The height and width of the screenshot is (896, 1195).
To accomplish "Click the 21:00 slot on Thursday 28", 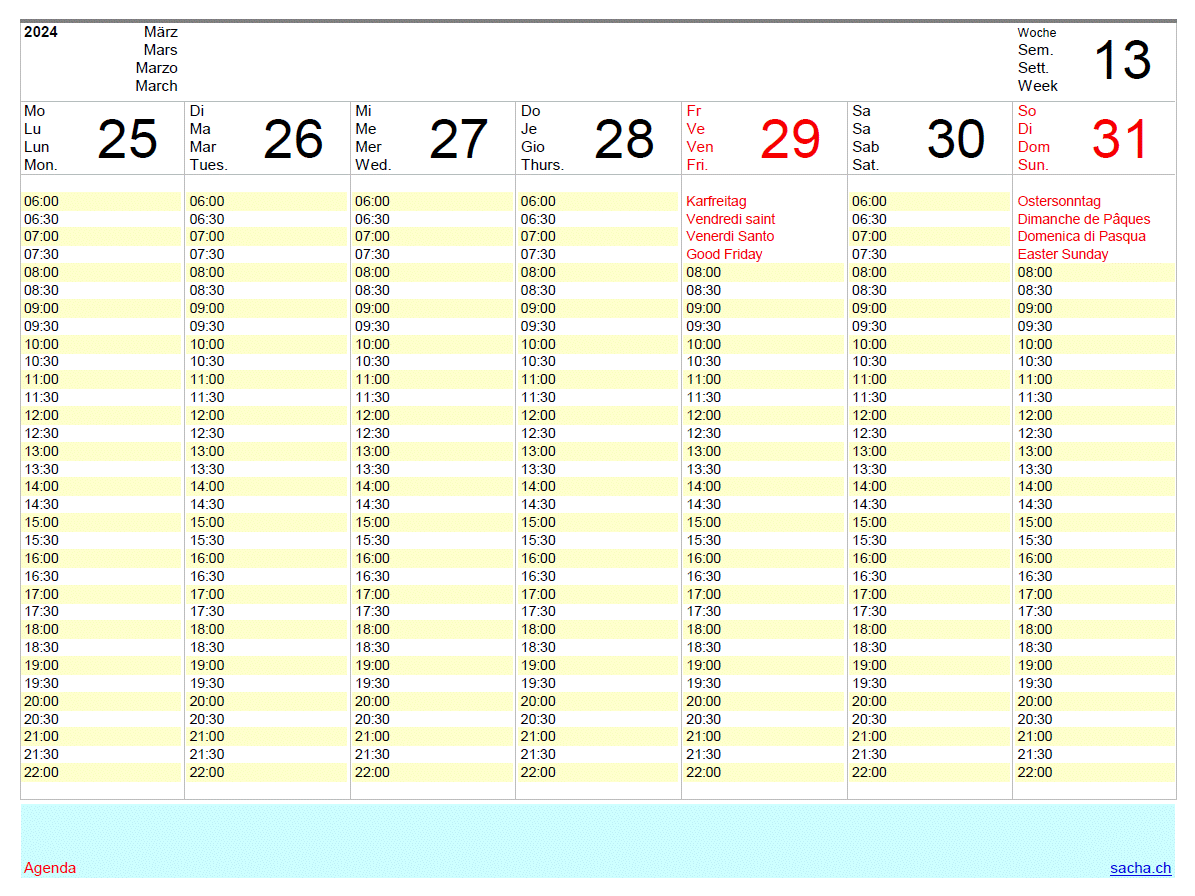I will tap(598, 737).
